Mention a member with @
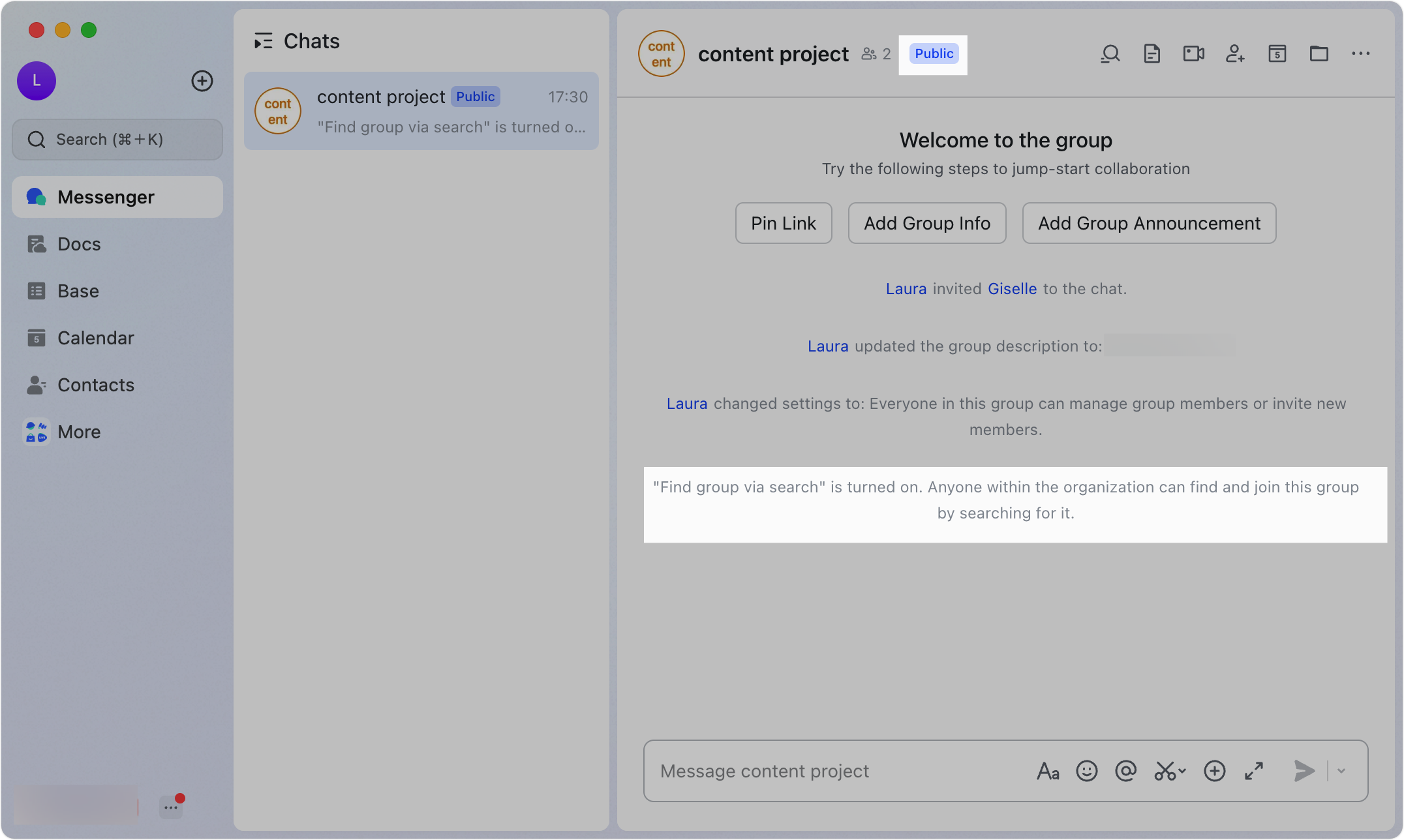 pos(1126,771)
